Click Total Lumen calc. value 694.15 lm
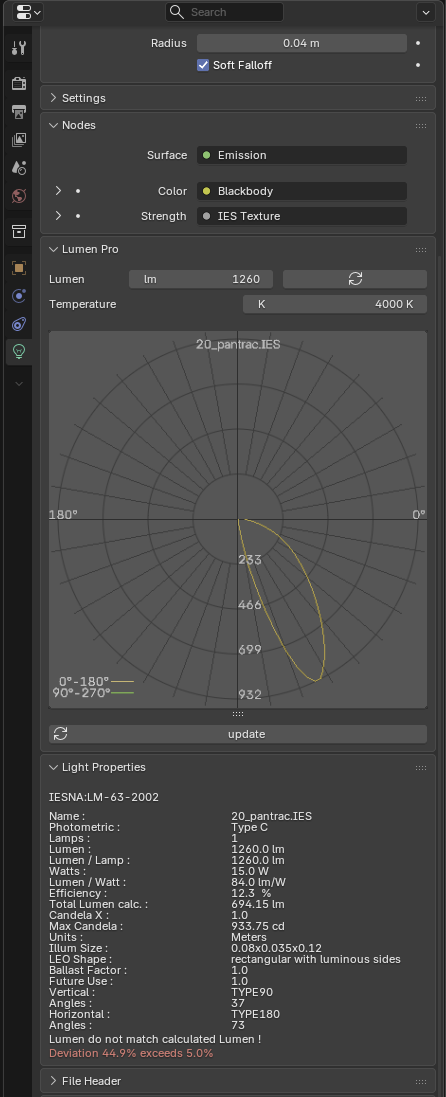446x1097 pixels. tap(258, 905)
